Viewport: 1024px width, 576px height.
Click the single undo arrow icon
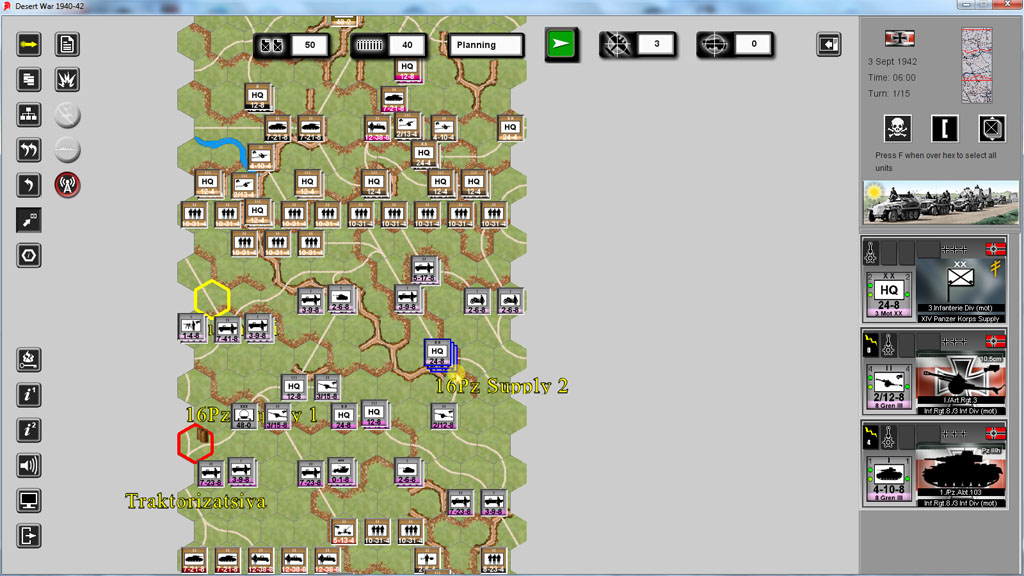click(29, 185)
